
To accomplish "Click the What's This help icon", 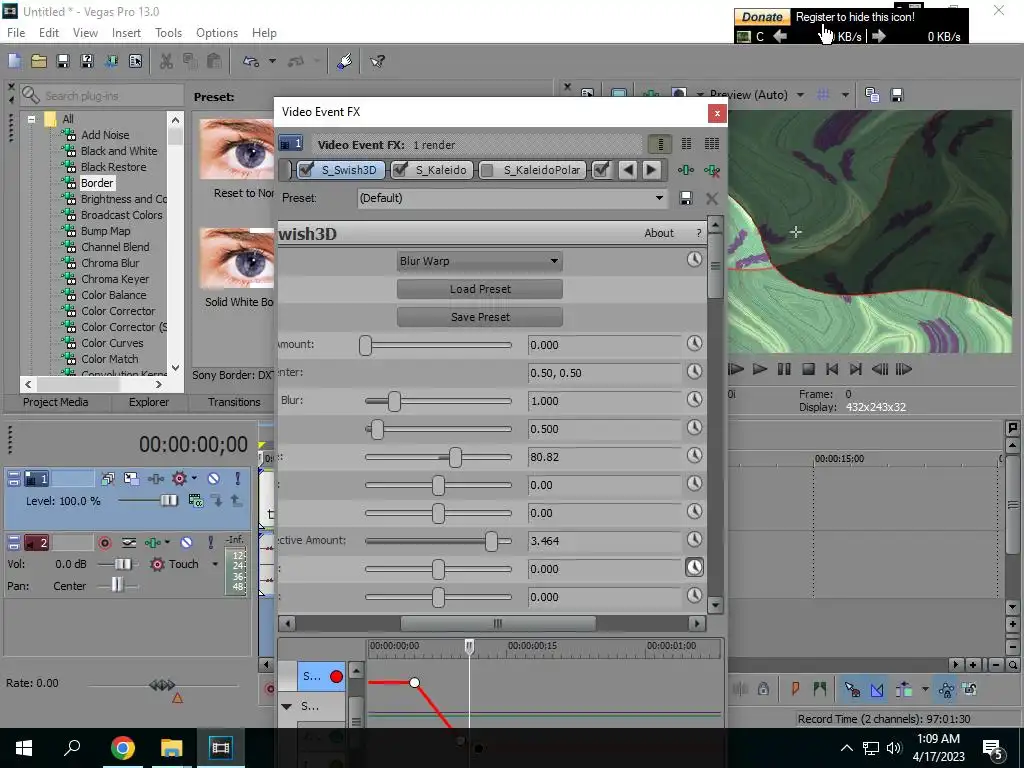I will pyautogui.click(x=377, y=61).
